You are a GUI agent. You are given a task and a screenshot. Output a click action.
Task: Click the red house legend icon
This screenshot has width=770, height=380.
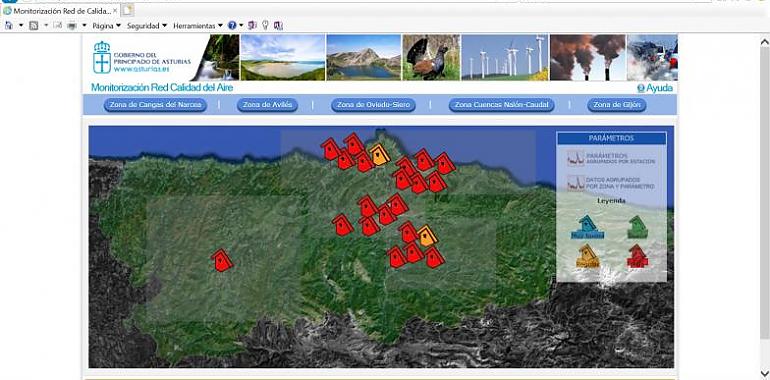point(637,256)
